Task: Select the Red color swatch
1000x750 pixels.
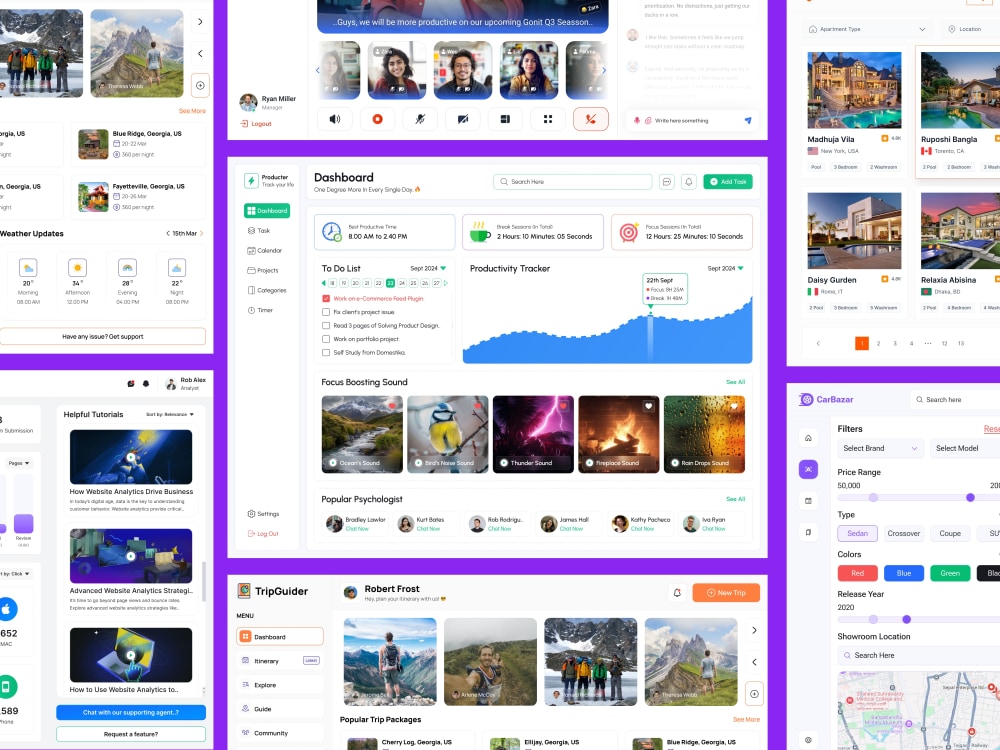Action: click(x=858, y=573)
